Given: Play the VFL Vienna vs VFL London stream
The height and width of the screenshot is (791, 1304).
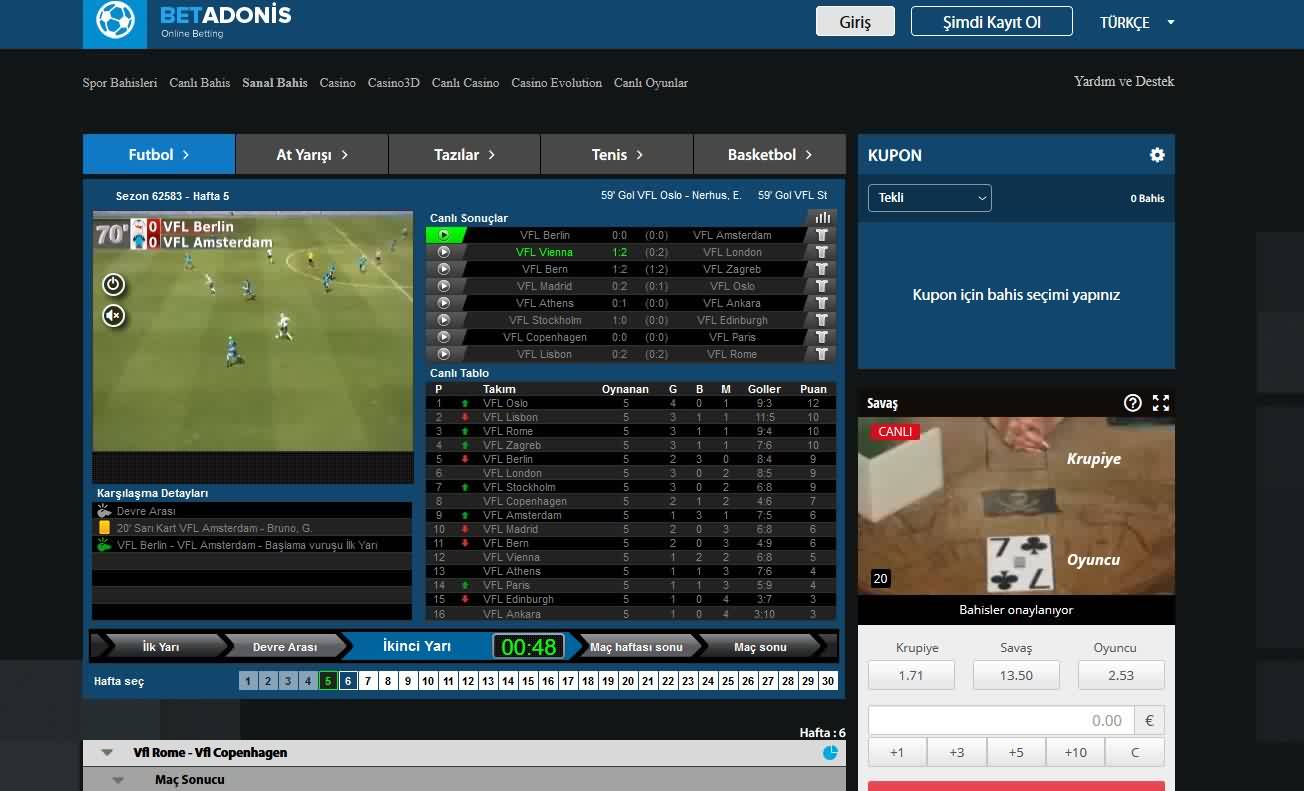Looking at the screenshot, I should pos(444,252).
